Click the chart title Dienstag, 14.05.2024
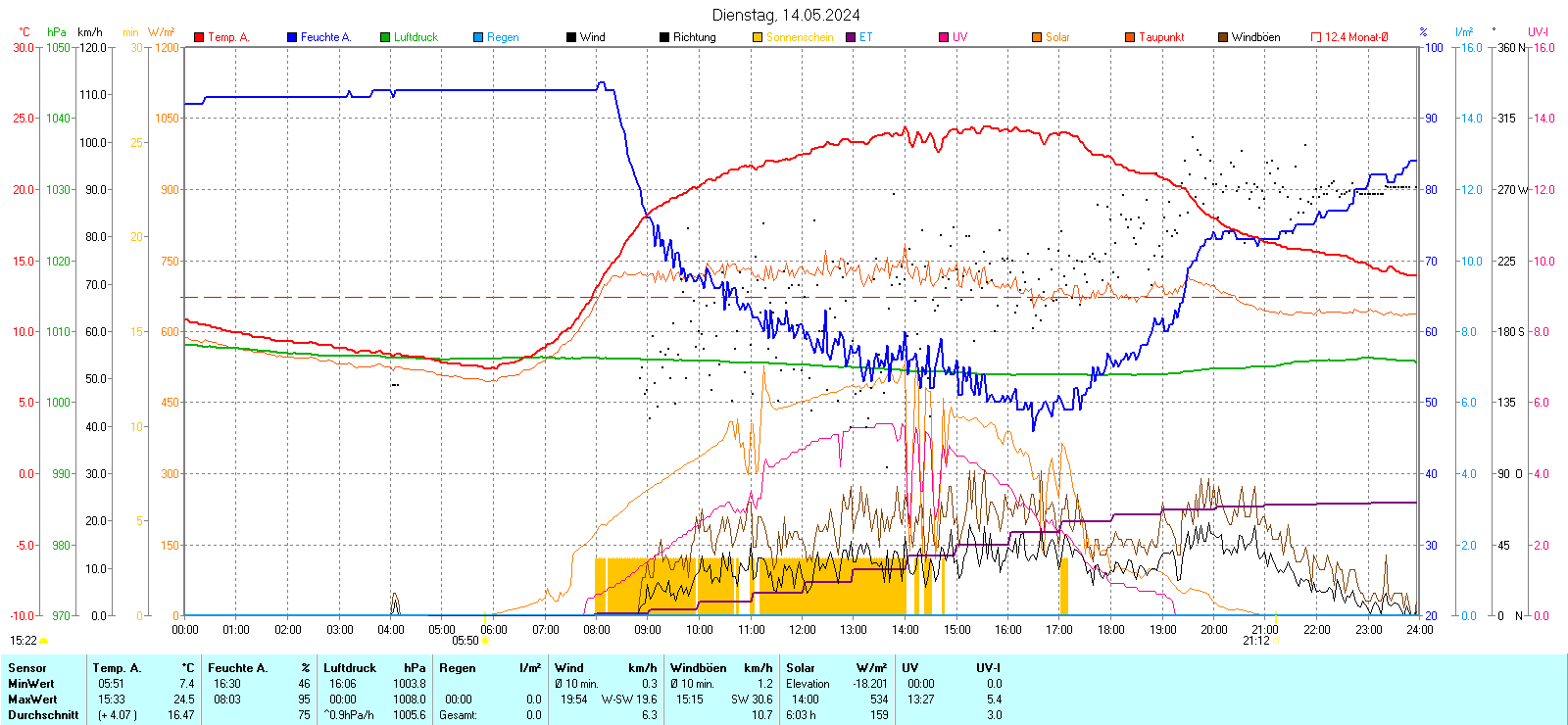 [786, 15]
